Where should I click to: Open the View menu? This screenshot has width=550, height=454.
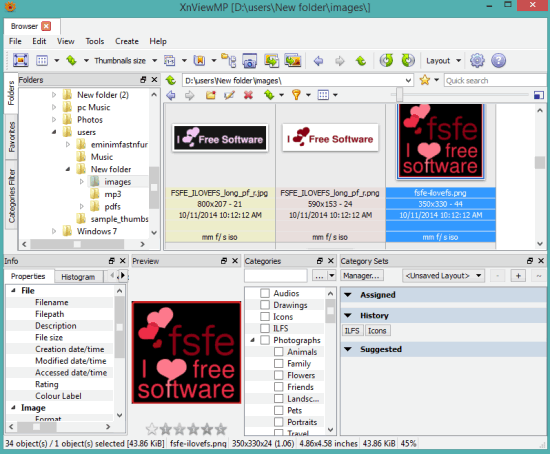pos(66,41)
